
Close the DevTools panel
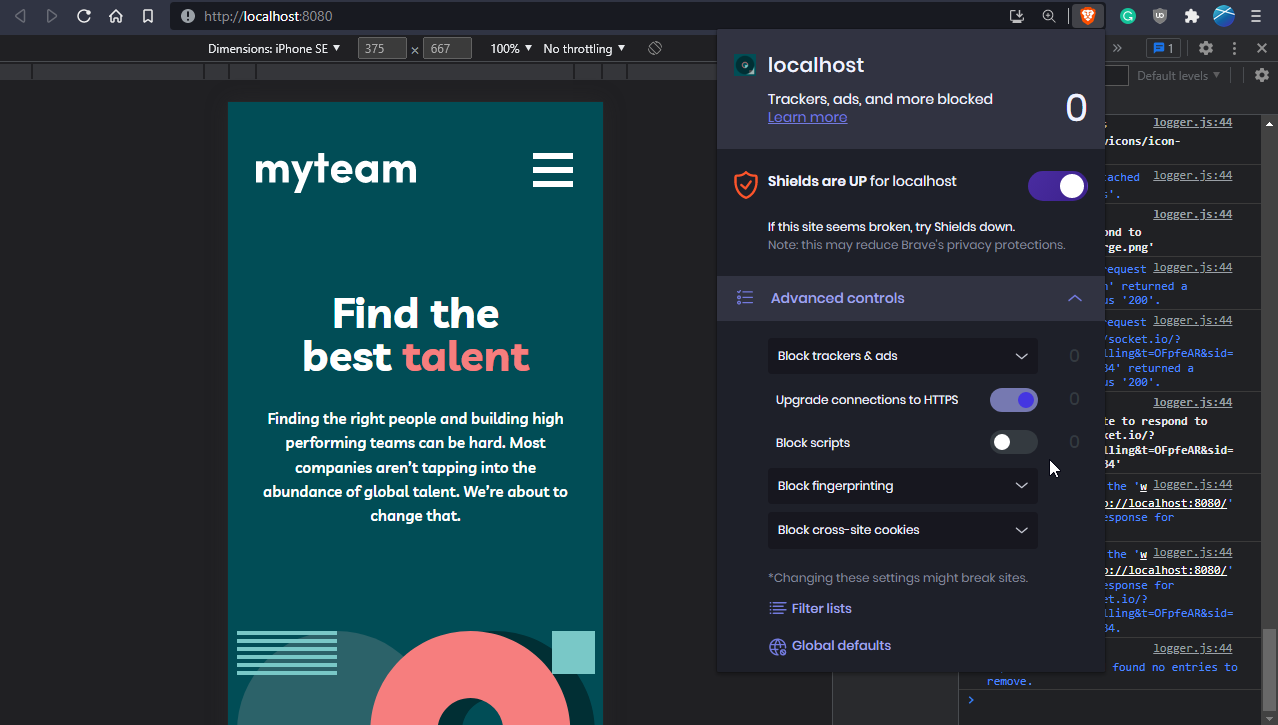coord(1262,48)
